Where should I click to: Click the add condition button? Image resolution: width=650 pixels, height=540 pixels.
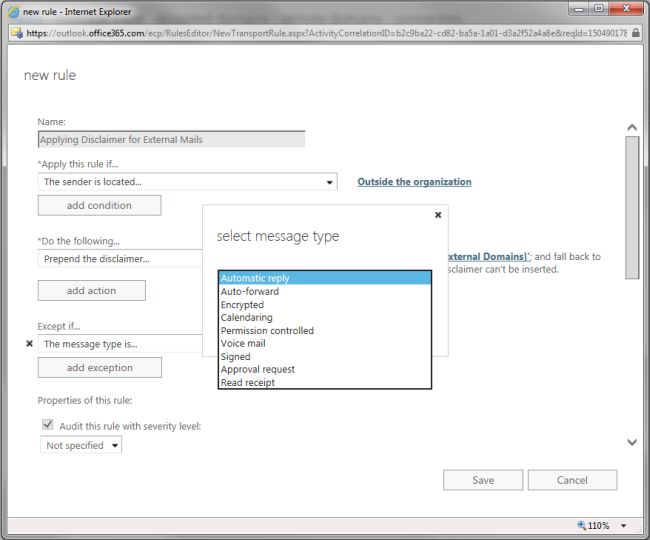[99, 206]
